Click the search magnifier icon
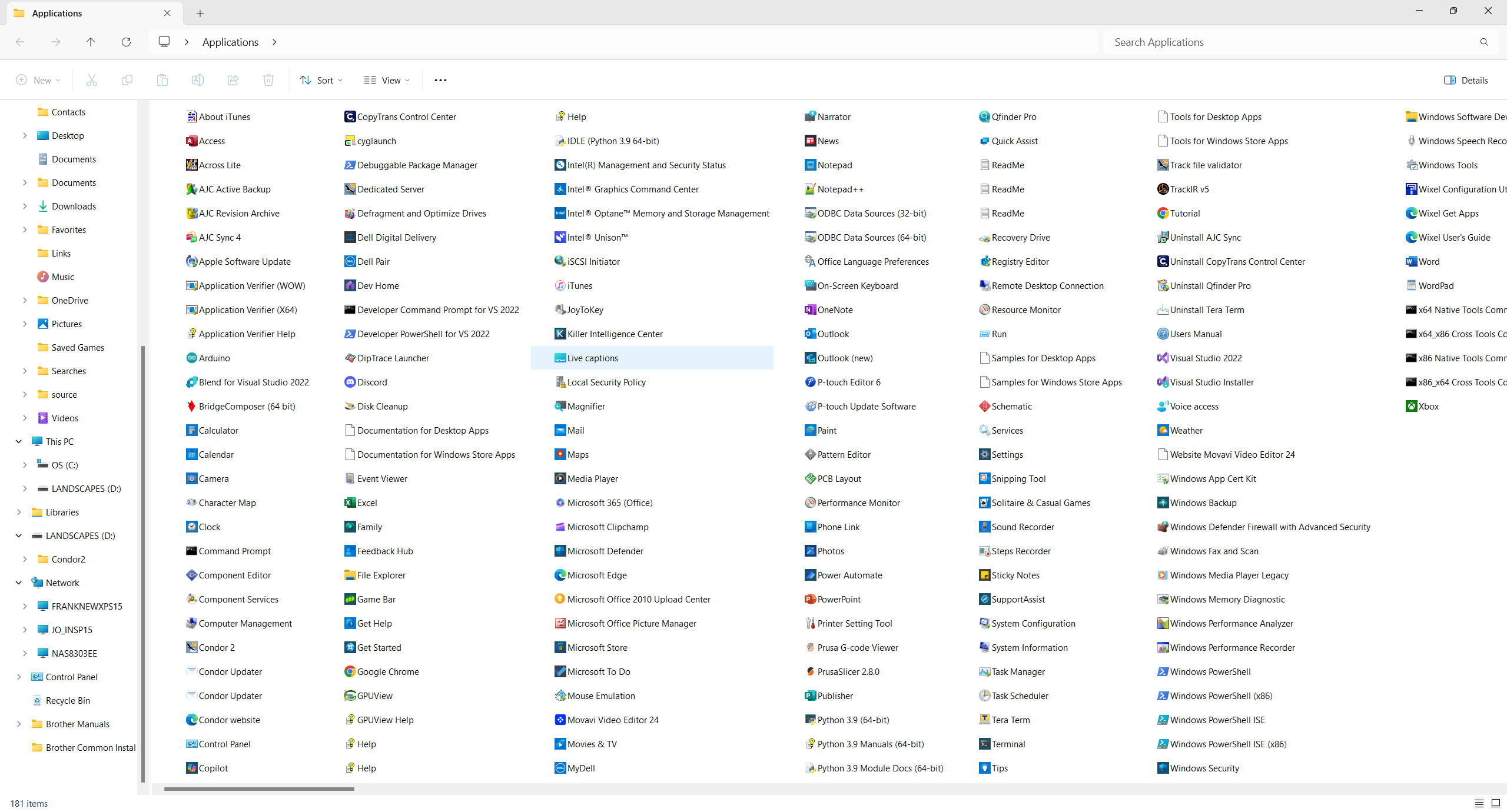 tap(1484, 42)
